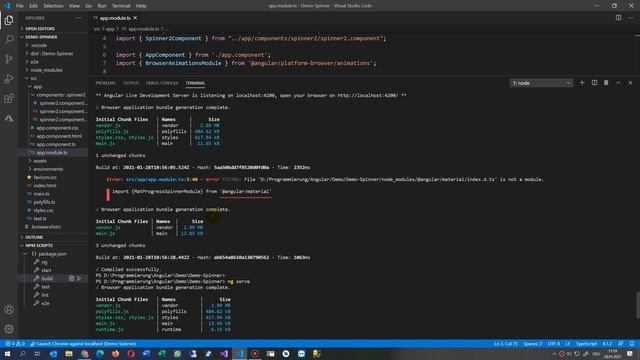Select the Terminal panel tab
Viewport: 640px width, 360px height.
click(x=195, y=83)
